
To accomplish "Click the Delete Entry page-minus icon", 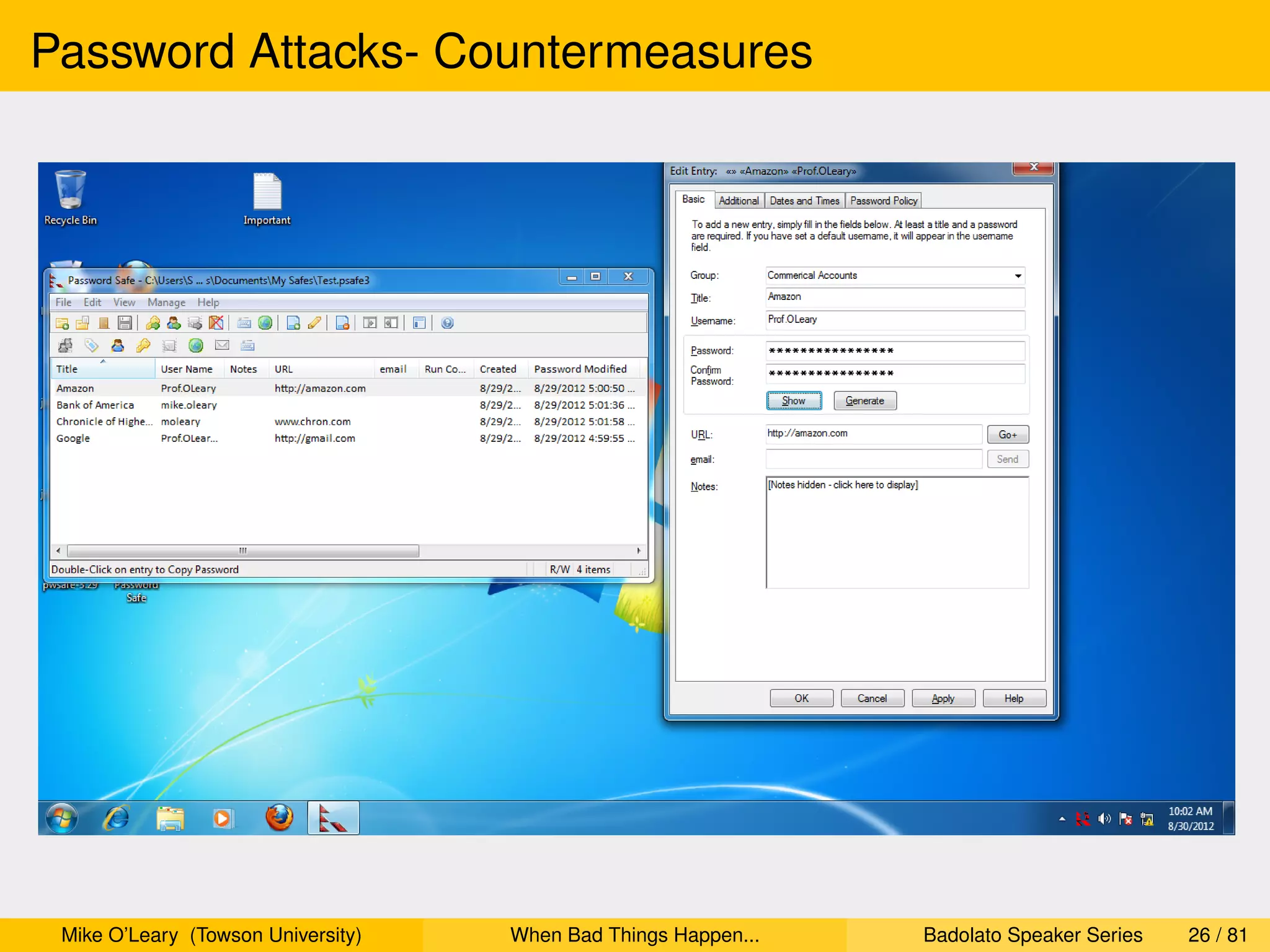I will click(x=342, y=323).
